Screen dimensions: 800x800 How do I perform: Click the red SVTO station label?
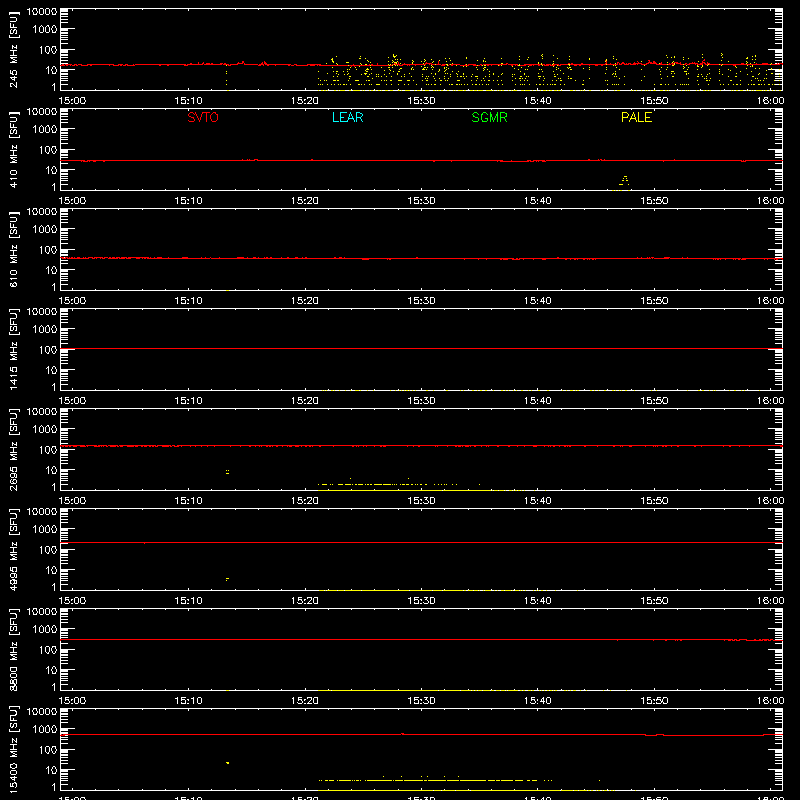203,117
